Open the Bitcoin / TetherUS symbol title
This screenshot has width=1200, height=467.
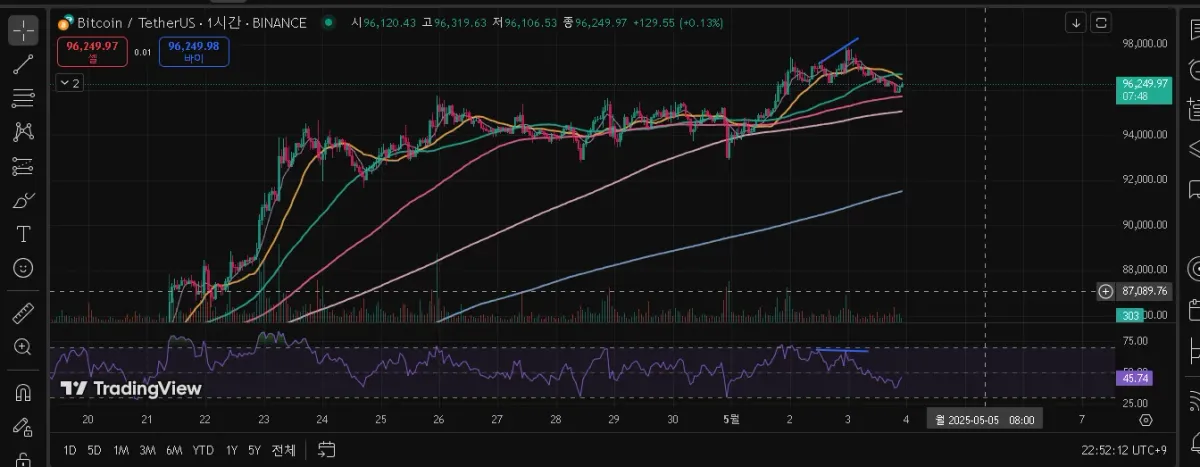click(192, 22)
